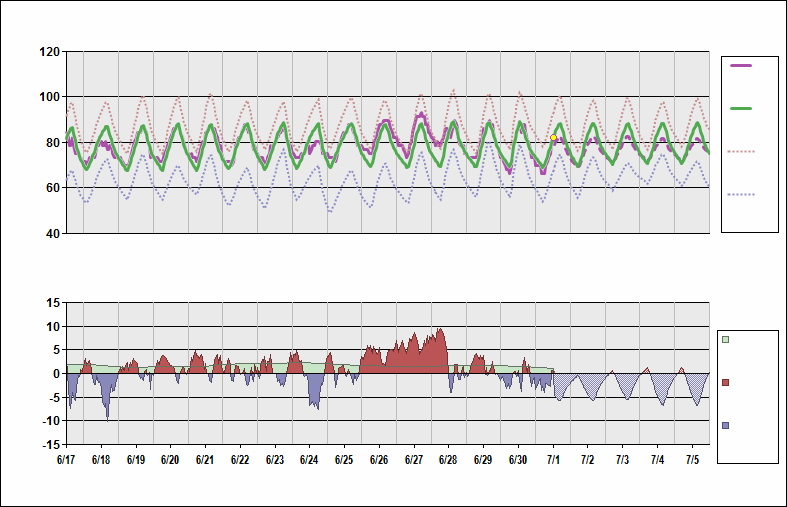Screen dimensions: 787x507
Task: Click the tallest red peak near 6/27
Action: pyautogui.click(x=439, y=330)
